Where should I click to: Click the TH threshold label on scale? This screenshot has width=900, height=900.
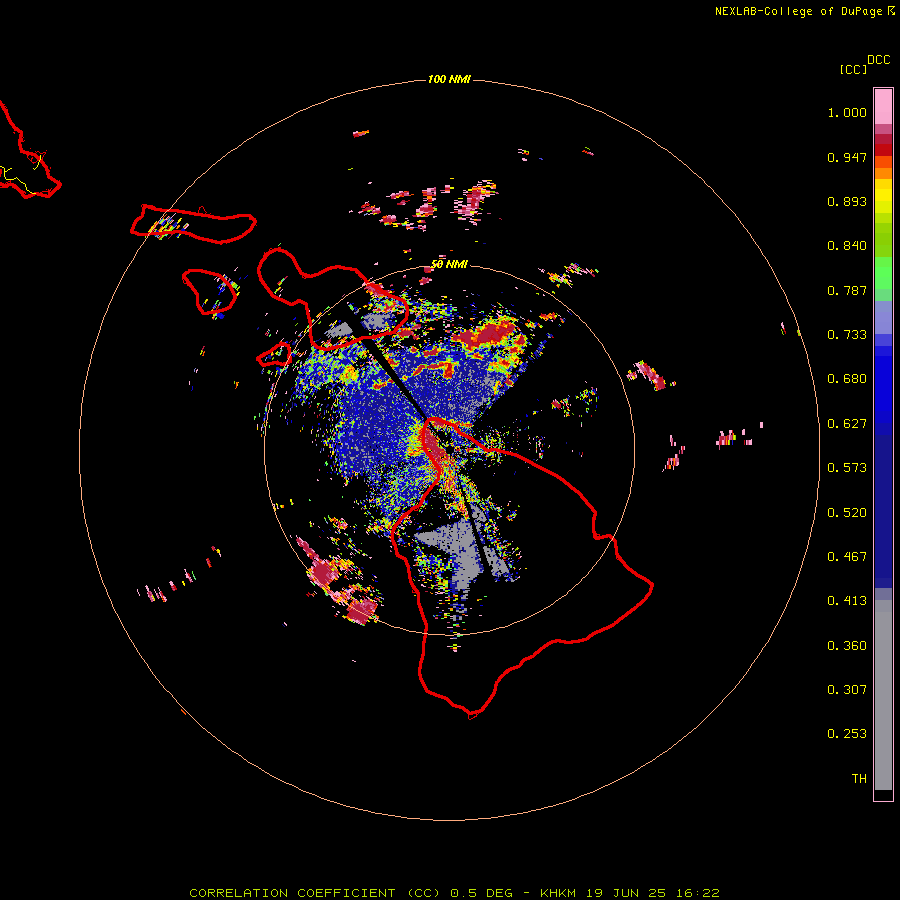pos(859,779)
